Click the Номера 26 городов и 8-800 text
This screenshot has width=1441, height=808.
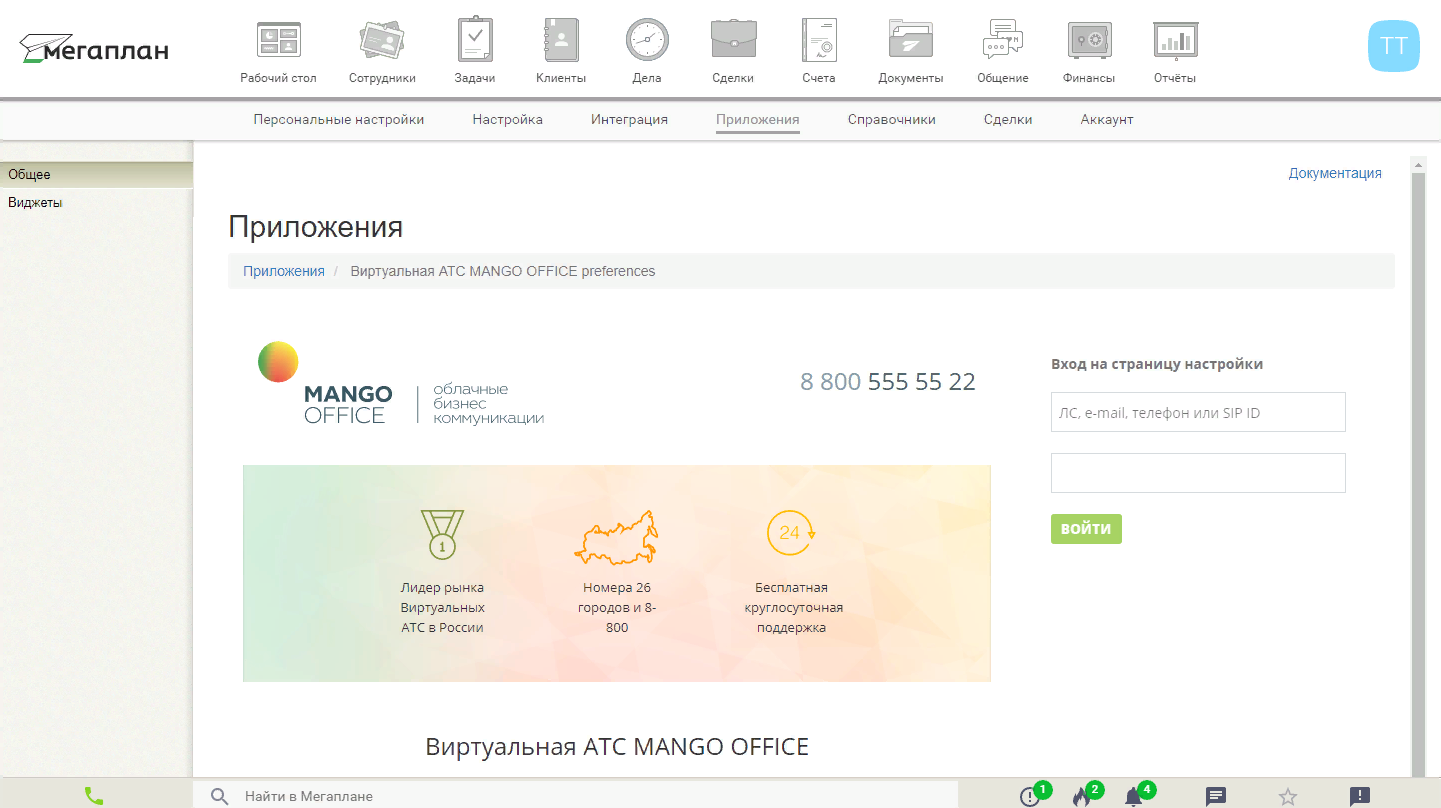point(617,607)
